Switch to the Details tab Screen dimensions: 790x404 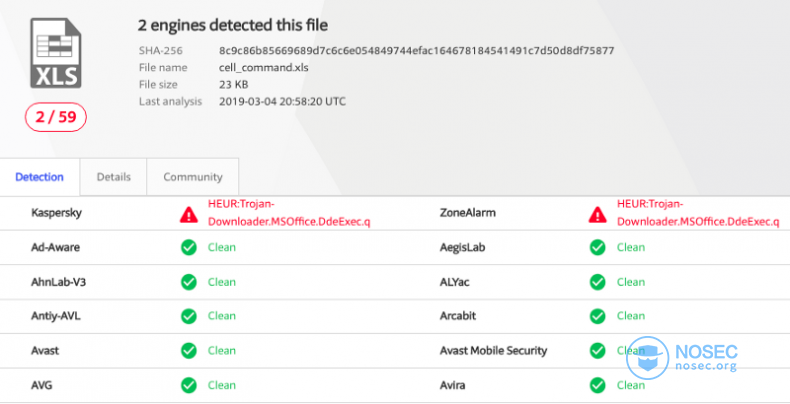click(113, 177)
